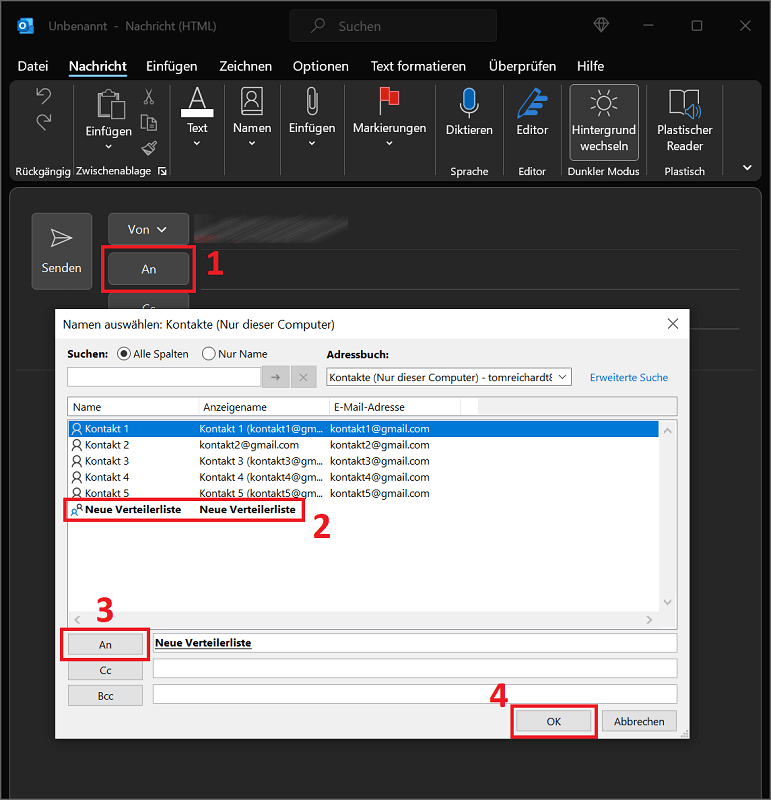Click the premium diamond icon in title bar
Viewport: 771px width, 800px height.
tap(601, 25)
